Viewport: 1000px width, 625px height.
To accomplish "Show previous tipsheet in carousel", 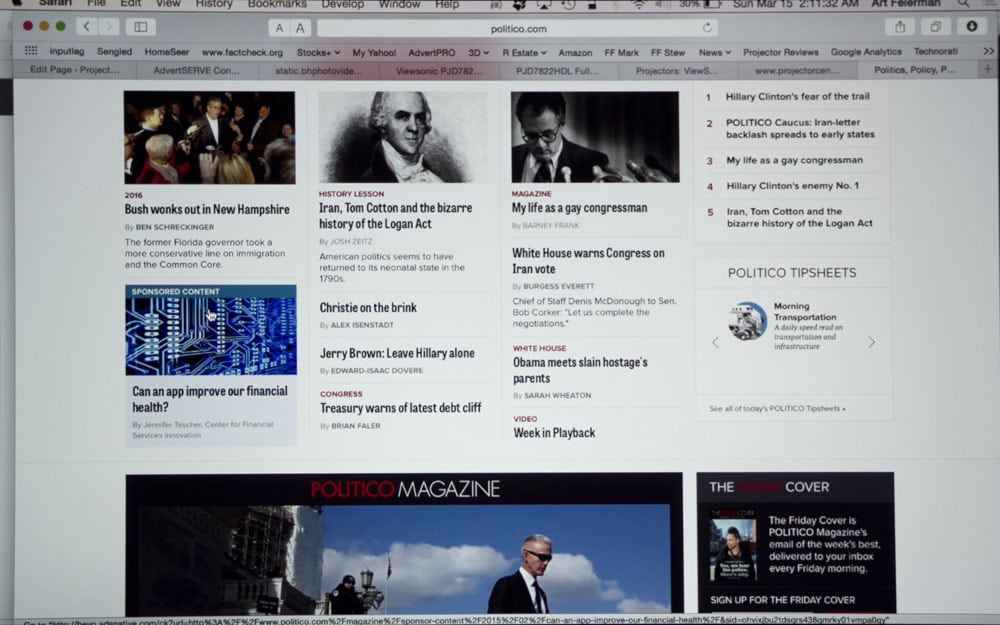I will point(715,342).
